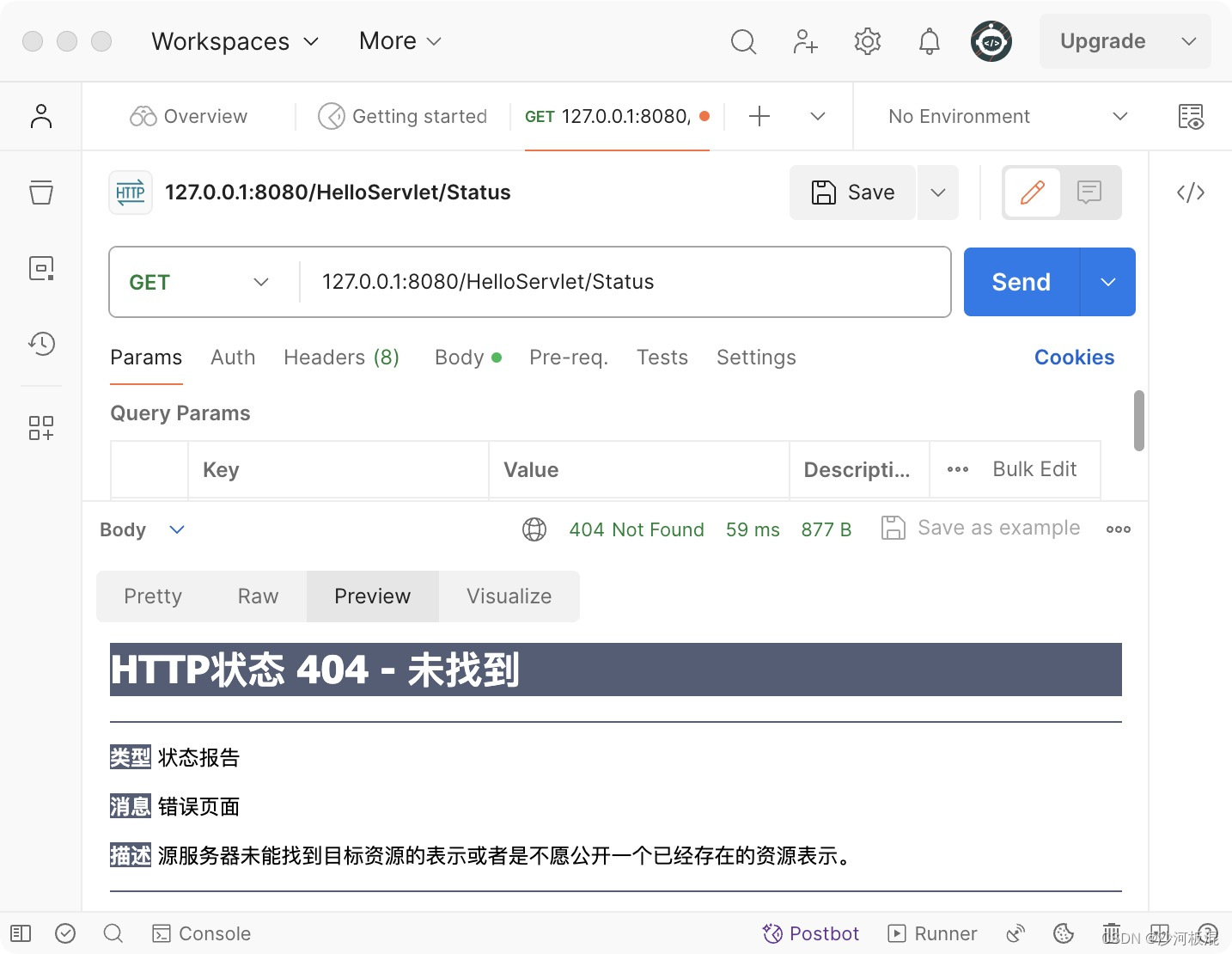Switch to the Raw response tab

tap(257, 596)
